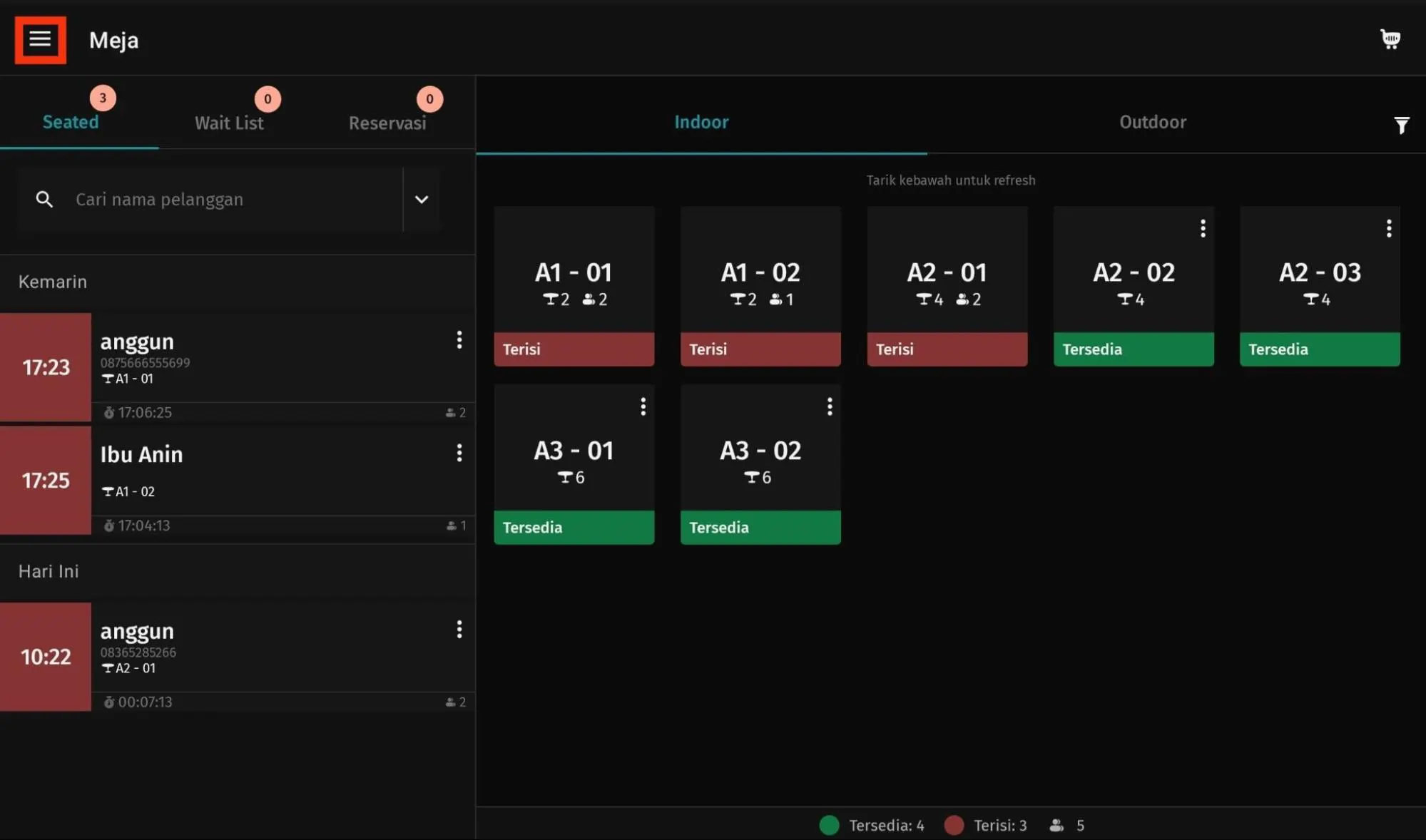Screen dimensions: 1426x840
Task: Click the table filter funnel icon
Action: pyautogui.click(x=1401, y=126)
